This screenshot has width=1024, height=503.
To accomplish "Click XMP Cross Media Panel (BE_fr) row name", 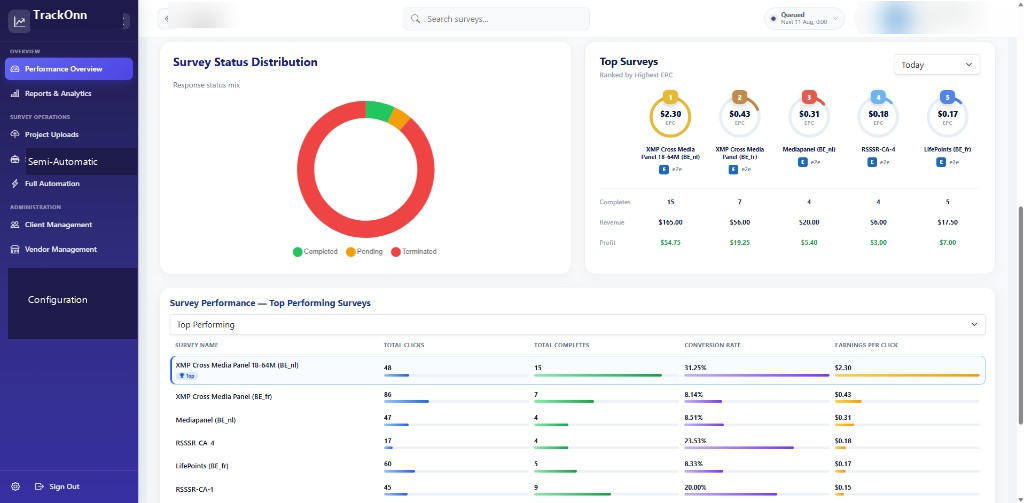I will 223,397.
